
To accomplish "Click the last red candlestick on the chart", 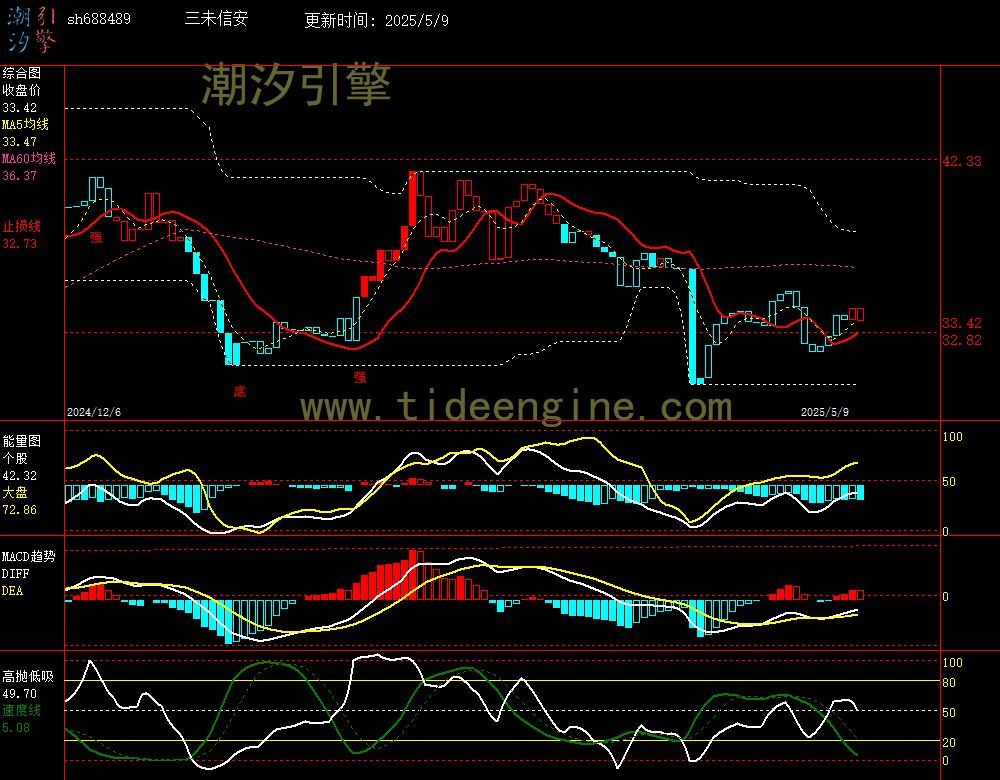I will (860, 314).
